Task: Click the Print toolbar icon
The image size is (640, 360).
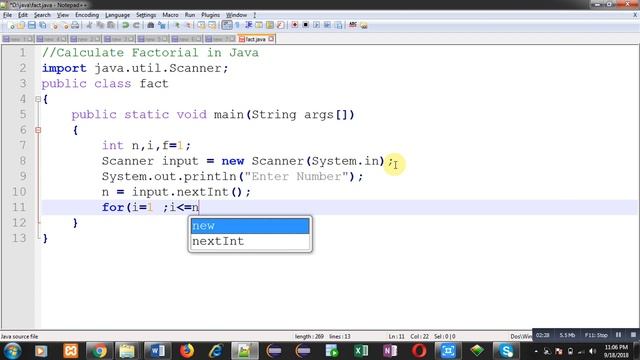Action: pos(75,25)
